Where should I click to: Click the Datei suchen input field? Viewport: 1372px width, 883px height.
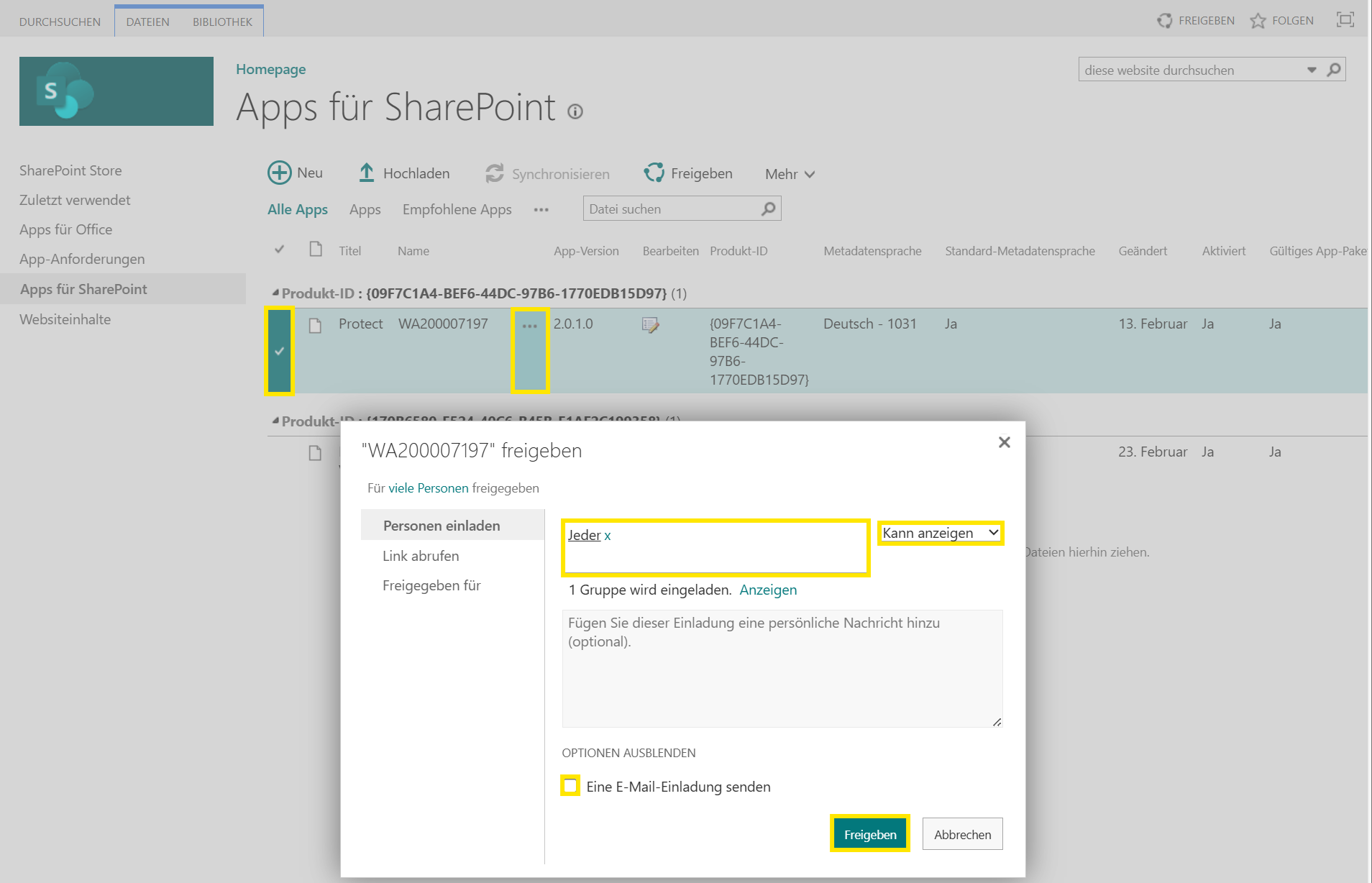click(x=672, y=209)
